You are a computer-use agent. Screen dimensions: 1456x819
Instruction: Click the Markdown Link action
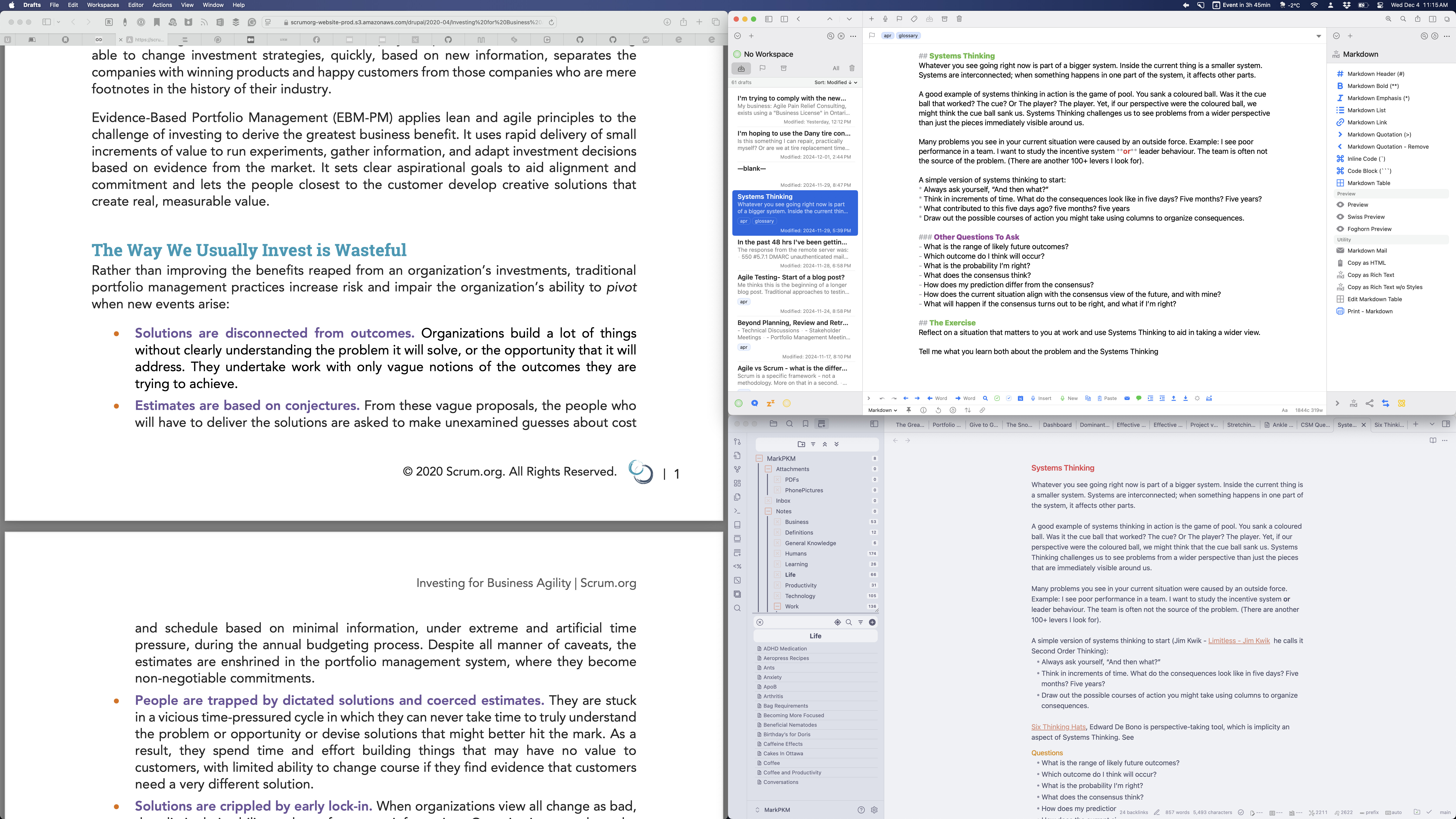pyautogui.click(x=1367, y=122)
